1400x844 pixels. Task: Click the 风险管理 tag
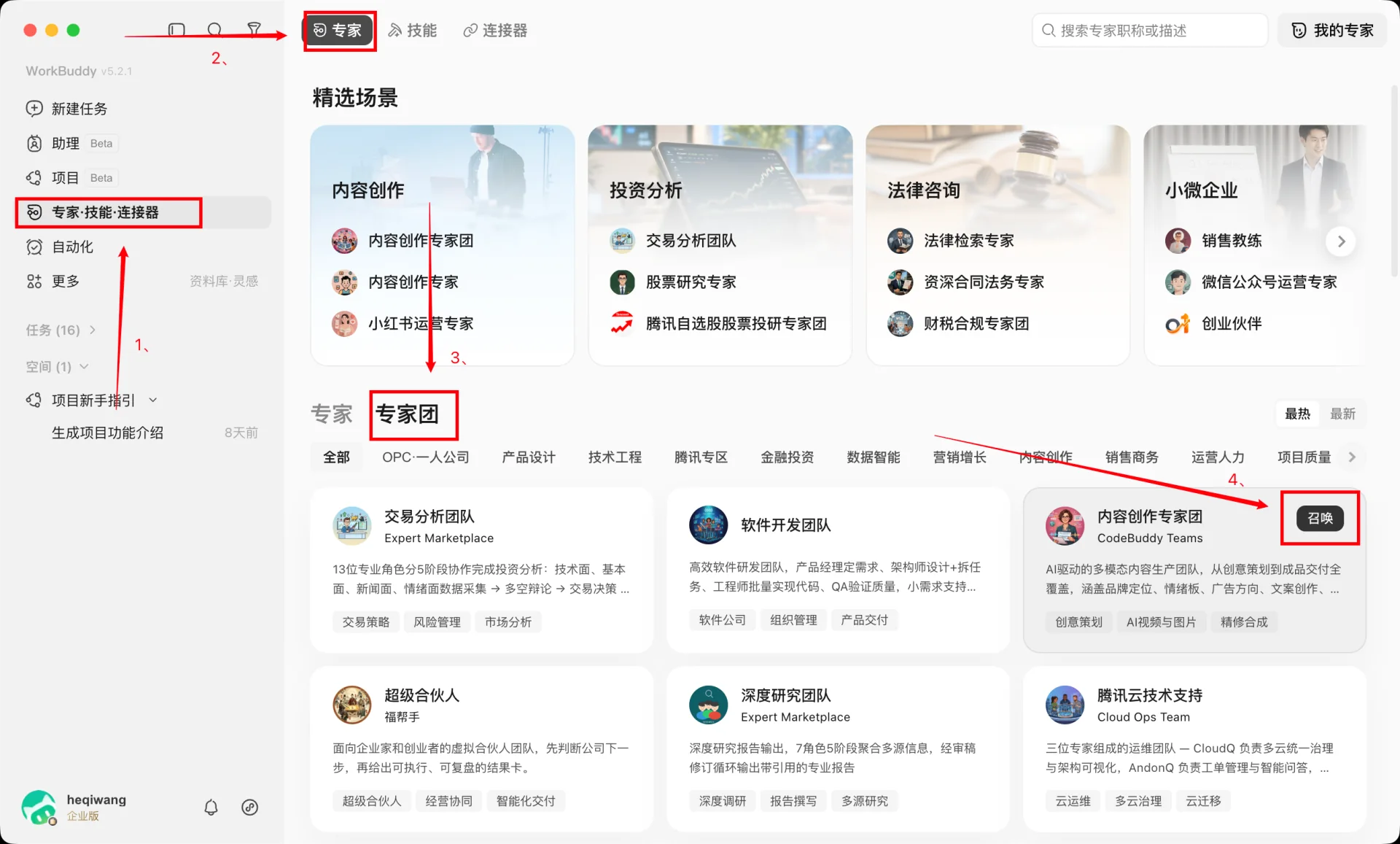(x=437, y=622)
